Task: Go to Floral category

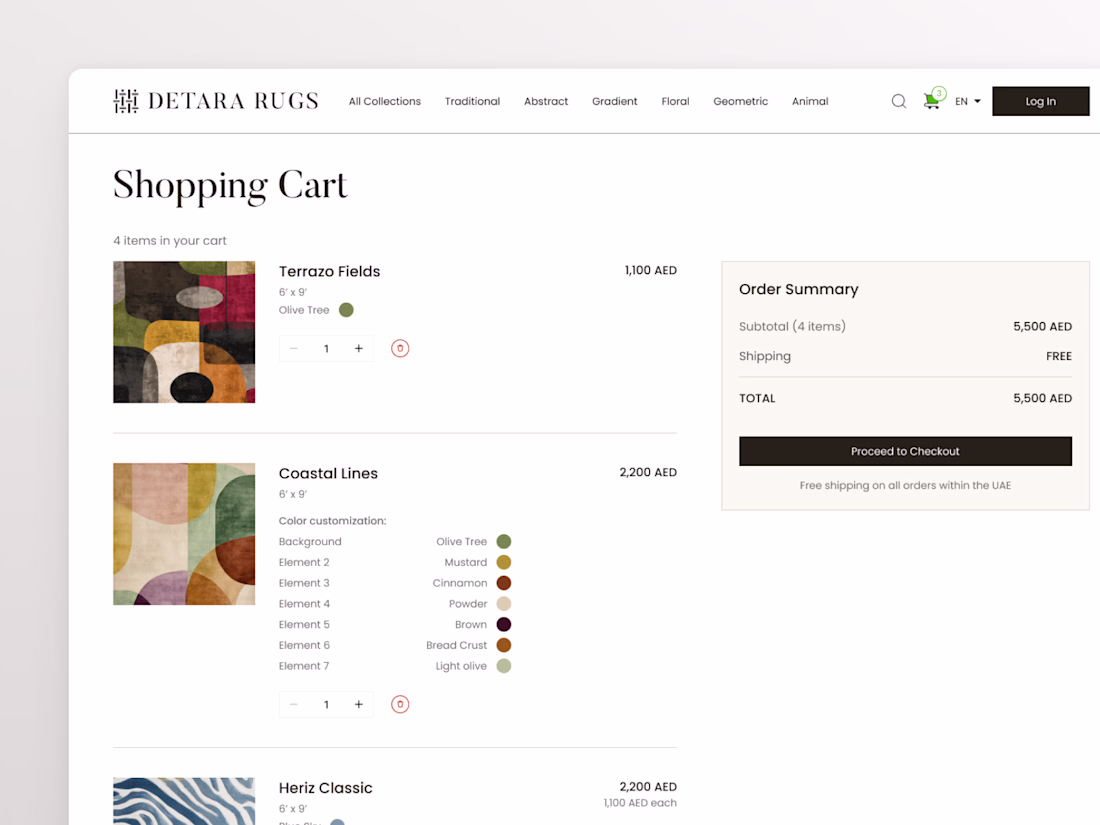Action: click(x=675, y=101)
